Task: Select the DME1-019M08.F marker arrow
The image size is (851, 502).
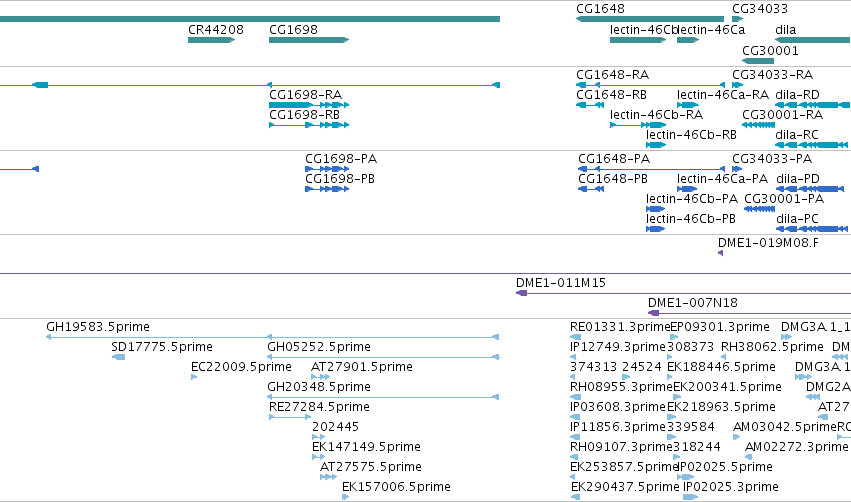Action: click(720, 253)
